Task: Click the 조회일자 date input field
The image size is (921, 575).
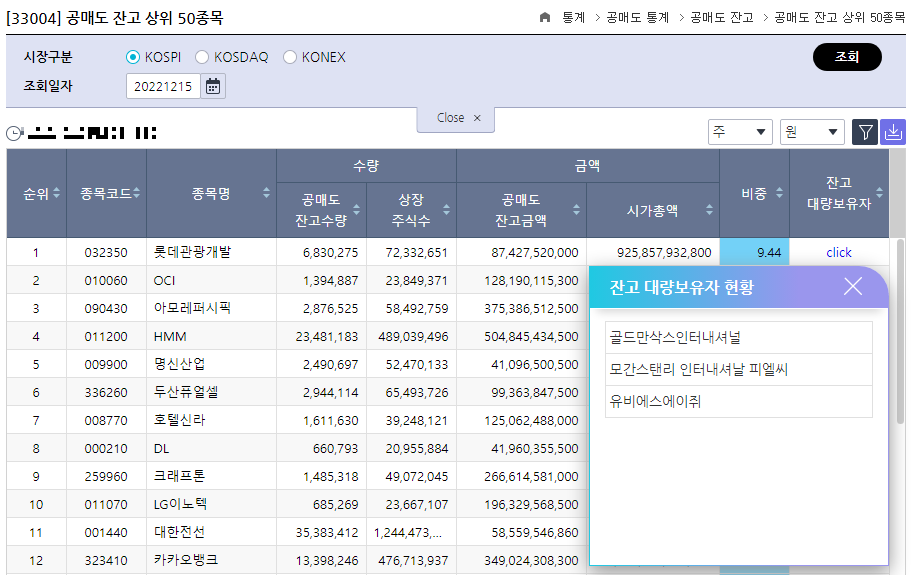Action: (x=163, y=86)
